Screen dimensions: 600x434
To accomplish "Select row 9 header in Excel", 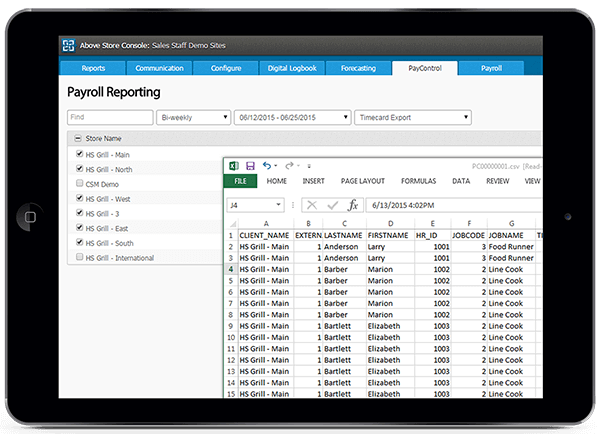I will click(231, 326).
